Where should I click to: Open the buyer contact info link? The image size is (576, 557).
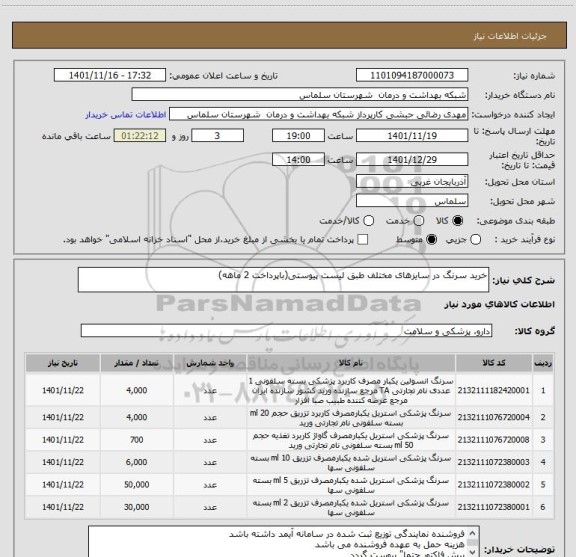click(126, 115)
